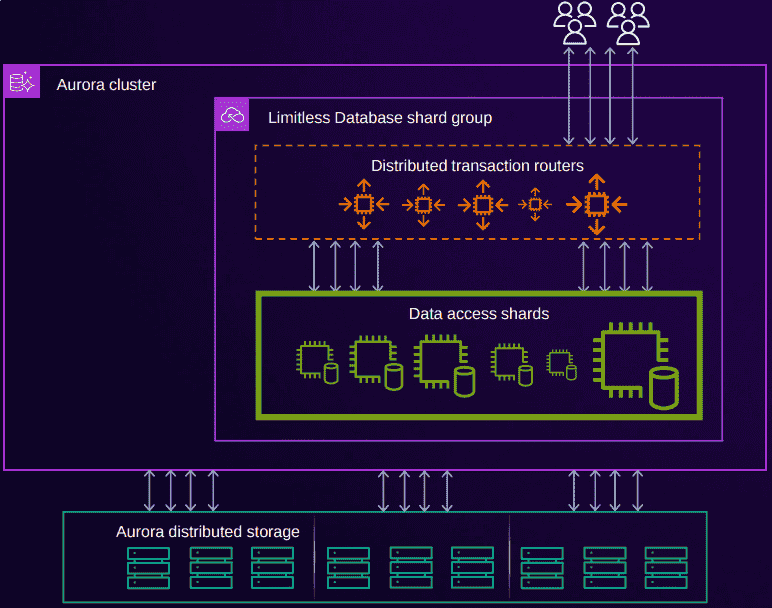Click the "Limitless Database shard group" label

[x=380, y=118]
